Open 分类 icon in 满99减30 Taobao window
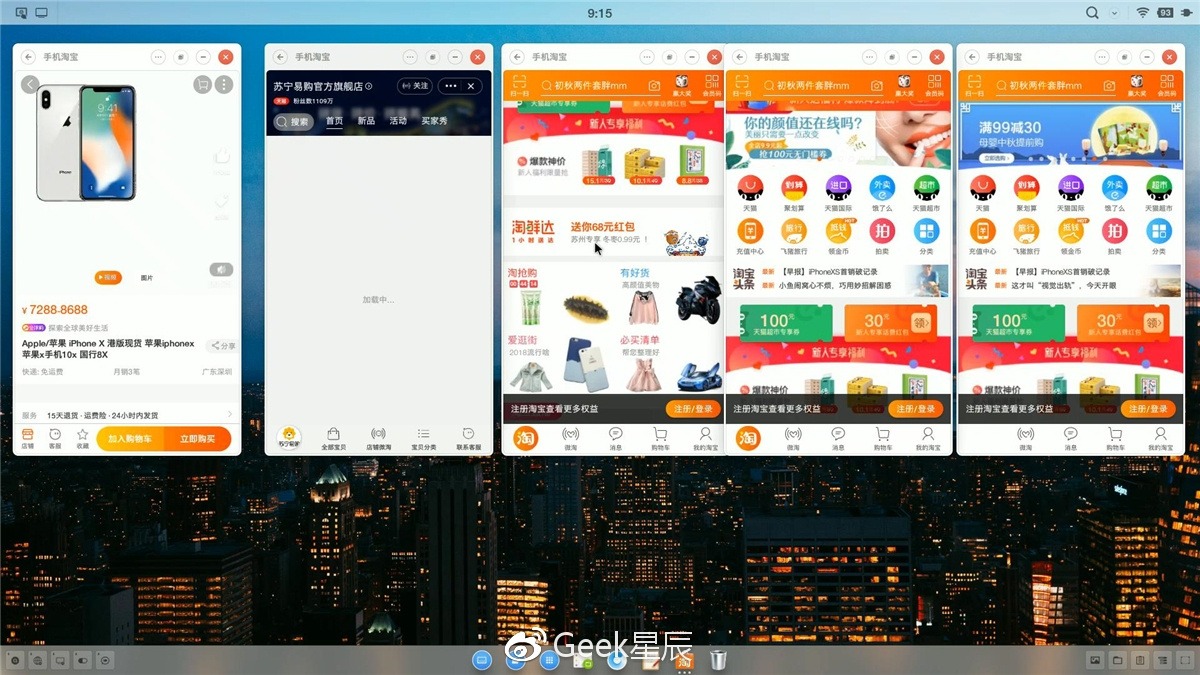Image resolution: width=1200 pixels, height=675 pixels. click(1158, 236)
